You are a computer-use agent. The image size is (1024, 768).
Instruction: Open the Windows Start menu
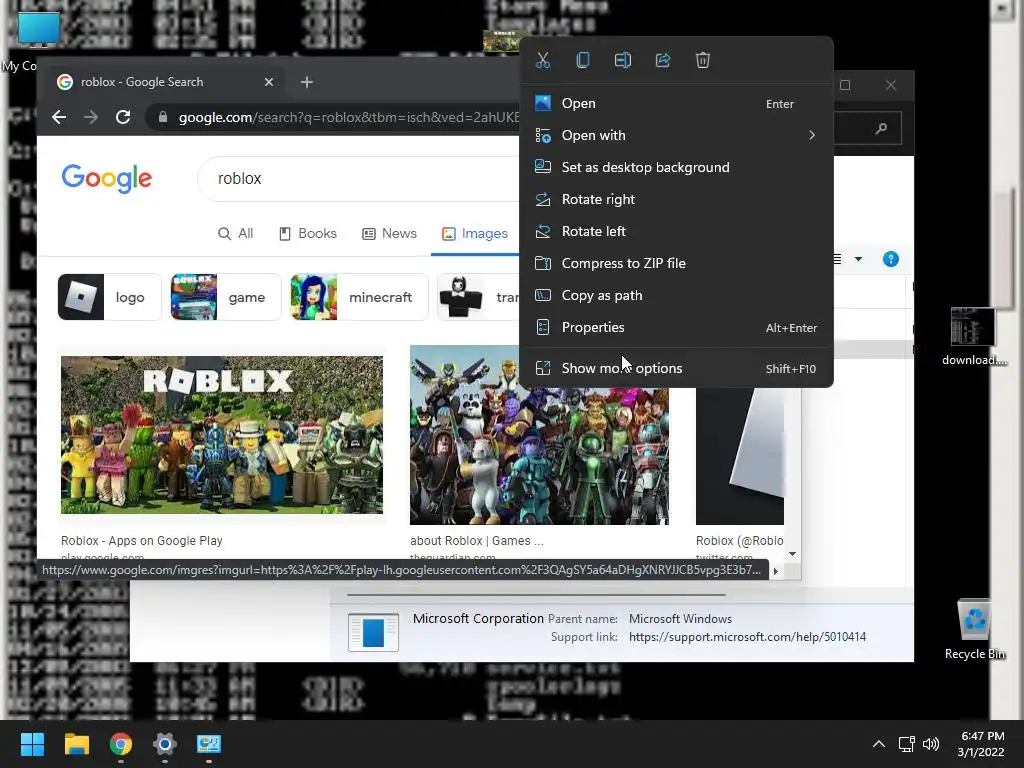[32, 744]
